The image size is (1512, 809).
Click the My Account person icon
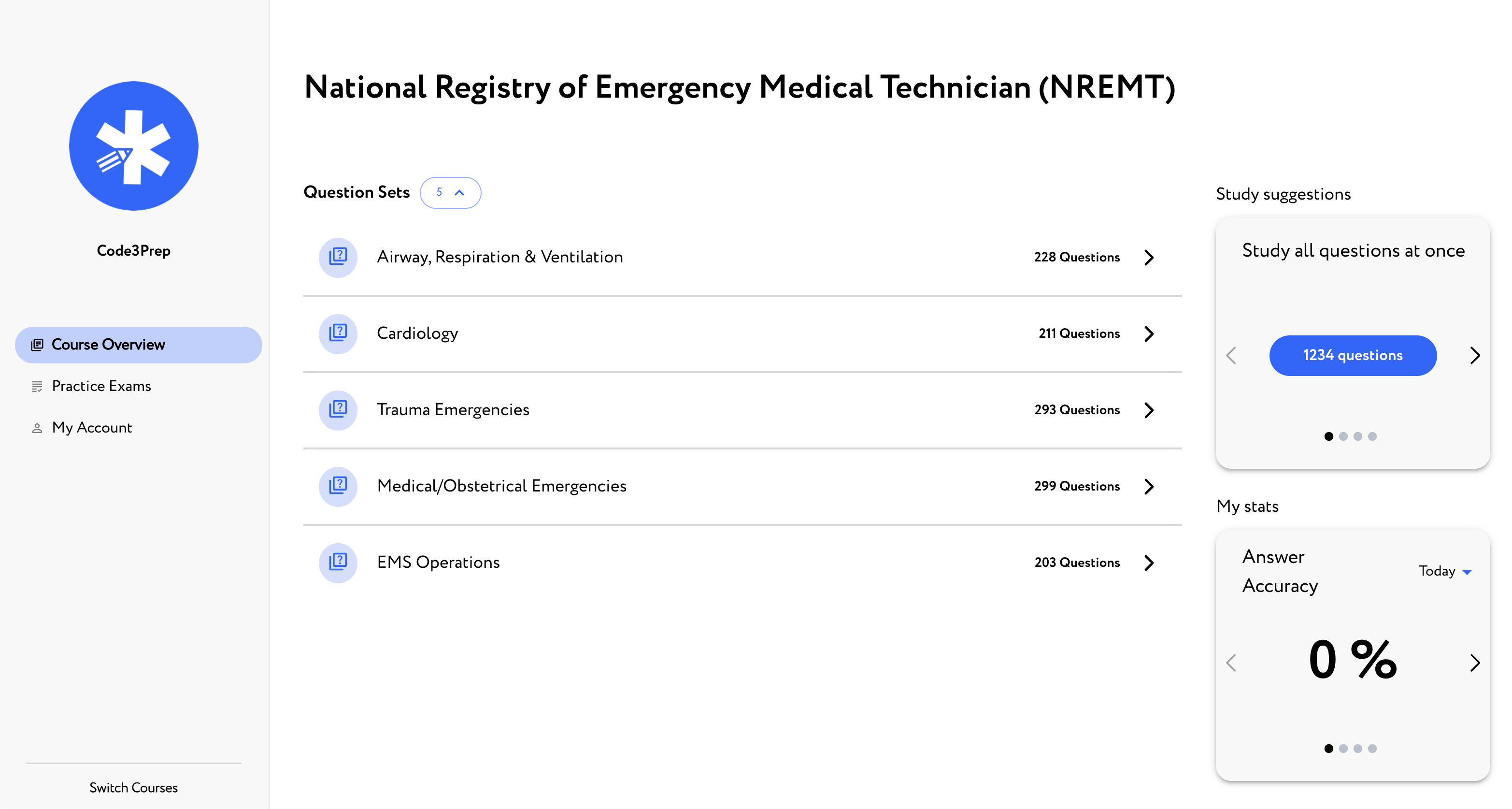coord(37,428)
